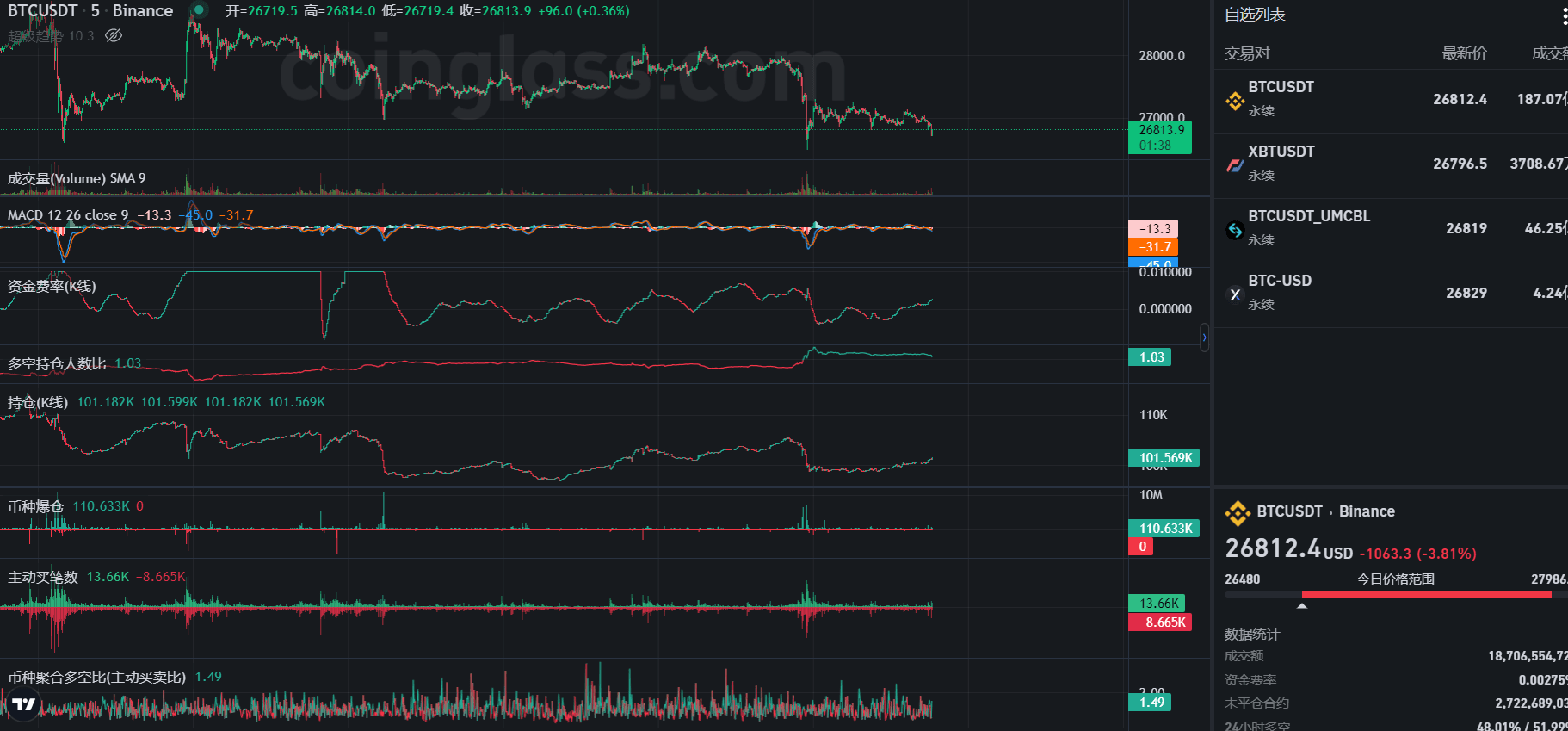Click the dYdX icon in BTC-USD row
1568x731 pixels.
[1235, 294]
